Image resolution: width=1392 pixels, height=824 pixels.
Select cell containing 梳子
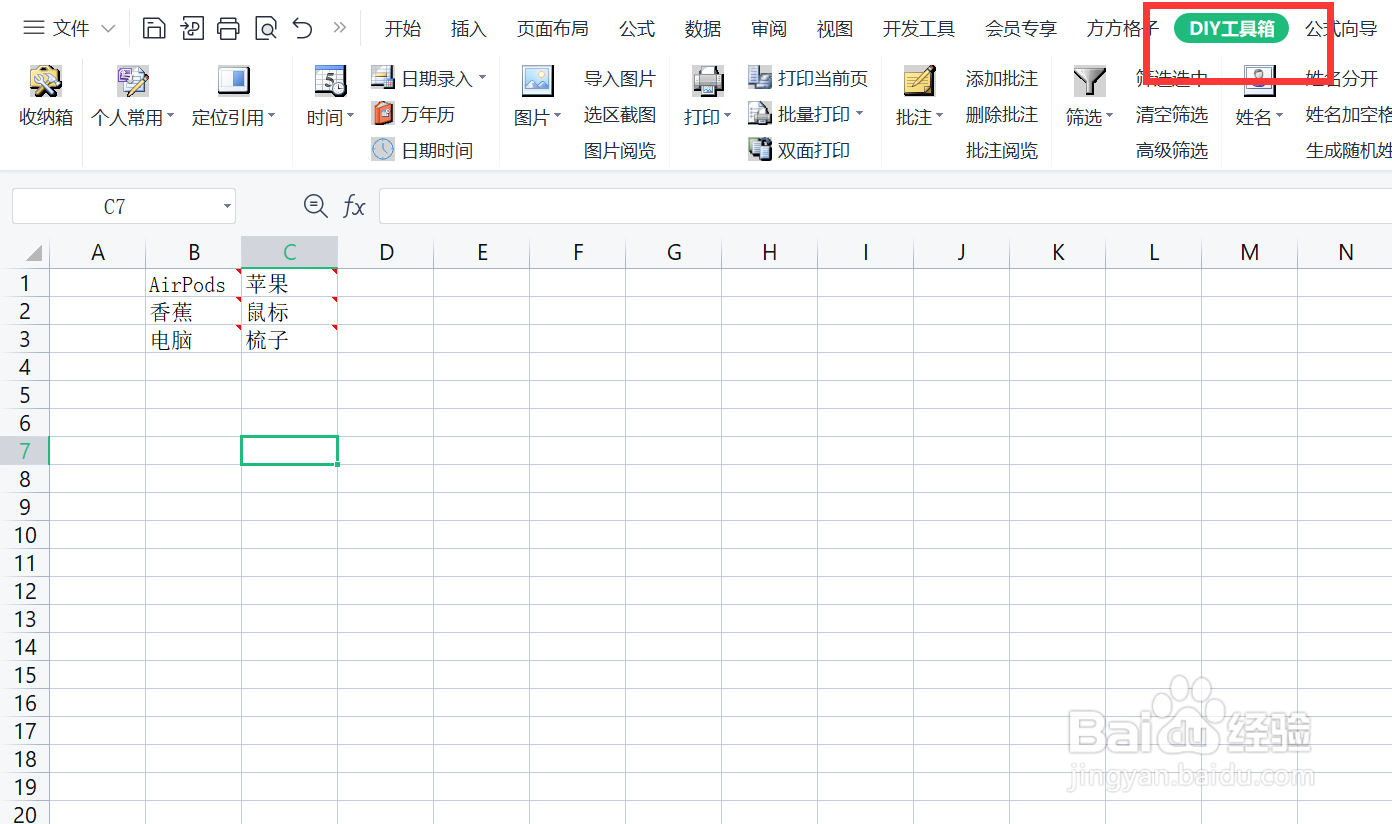[289, 339]
